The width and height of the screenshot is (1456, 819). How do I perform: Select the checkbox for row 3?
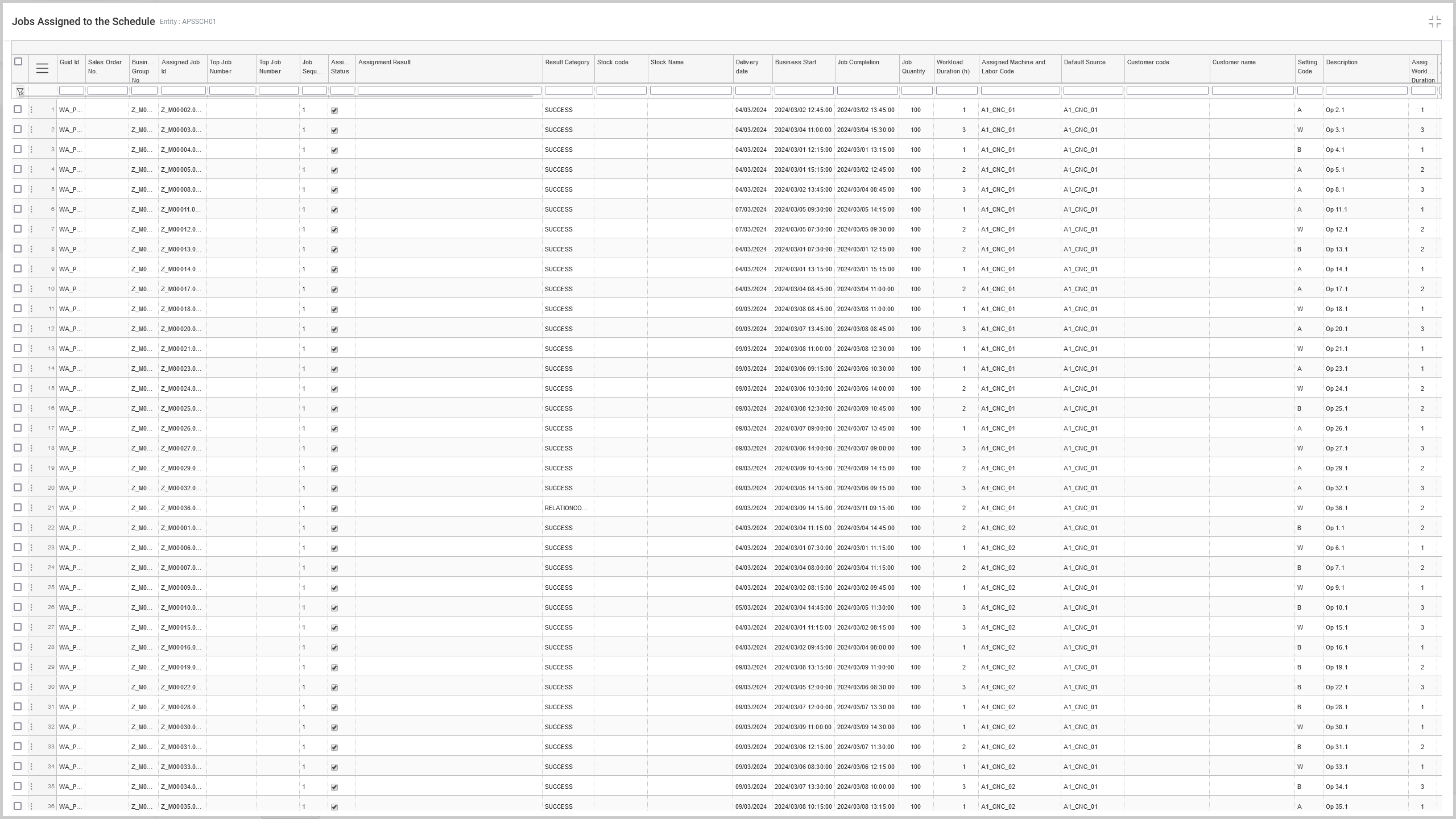pyautogui.click(x=18, y=149)
